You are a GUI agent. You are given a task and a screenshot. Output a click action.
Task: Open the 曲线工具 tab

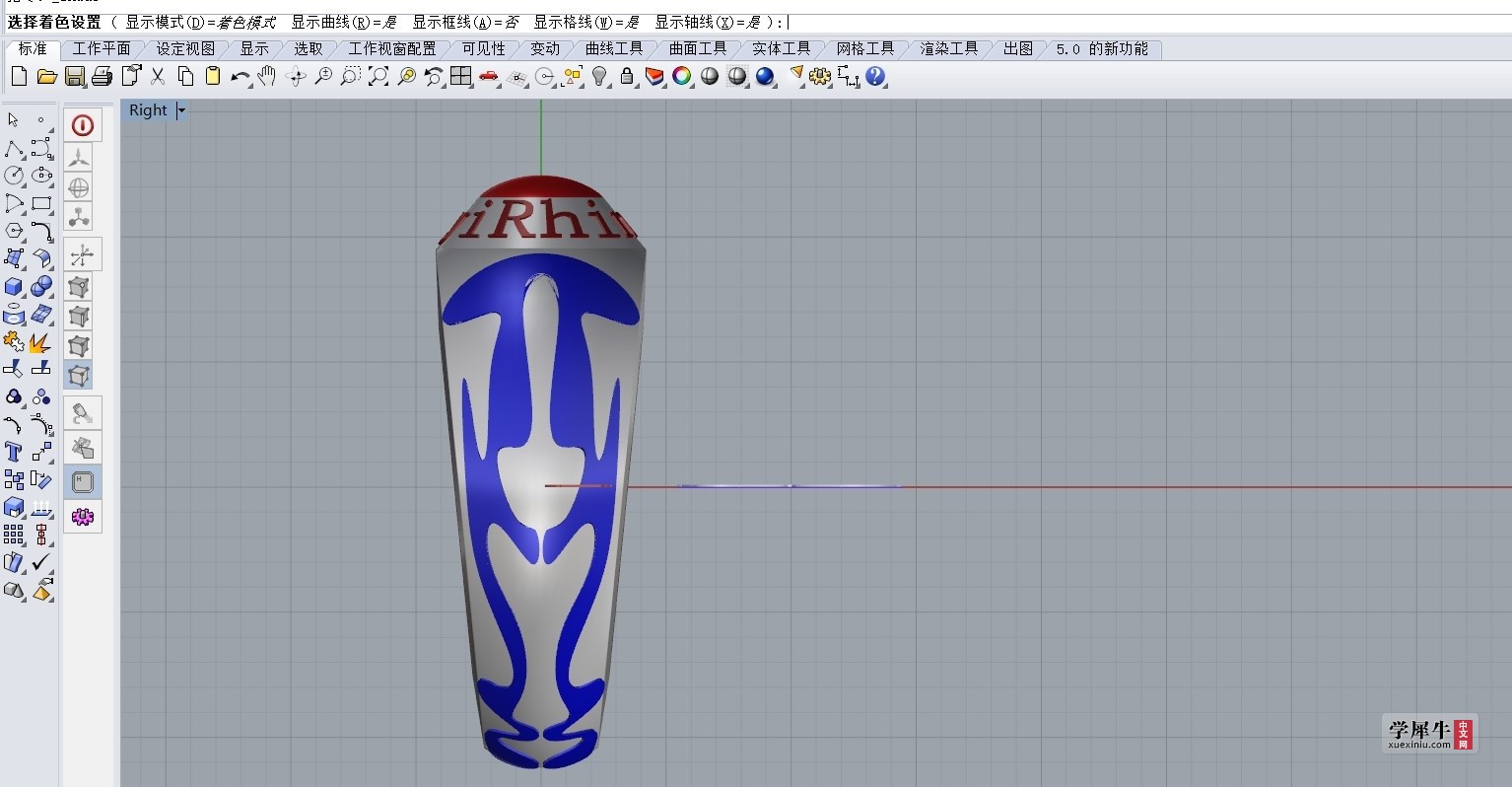tap(613, 48)
